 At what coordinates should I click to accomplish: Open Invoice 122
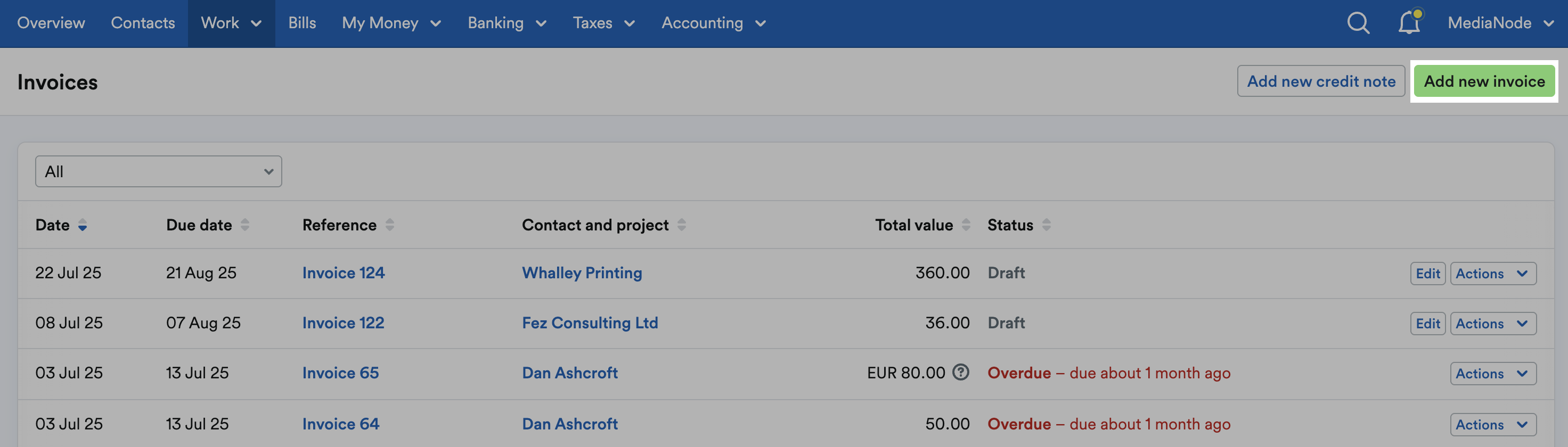(344, 323)
